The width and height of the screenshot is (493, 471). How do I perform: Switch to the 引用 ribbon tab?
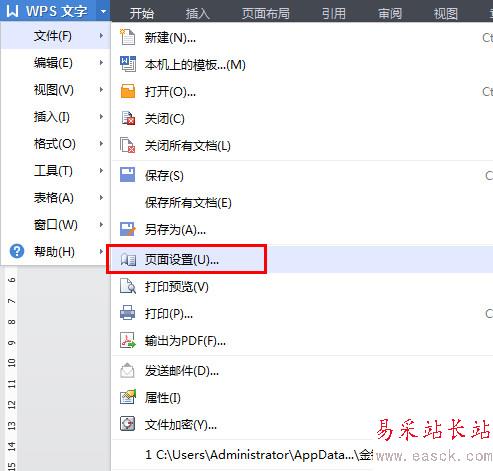pyautogui.click(x=334, y=13)
